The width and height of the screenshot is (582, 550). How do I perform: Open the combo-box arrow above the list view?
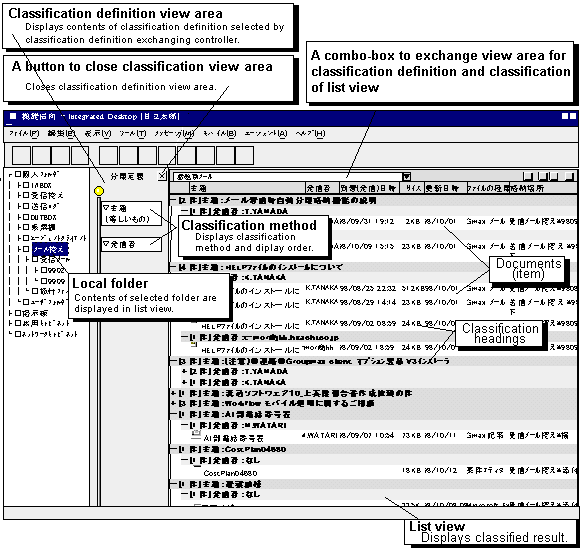tap(407, 177)
